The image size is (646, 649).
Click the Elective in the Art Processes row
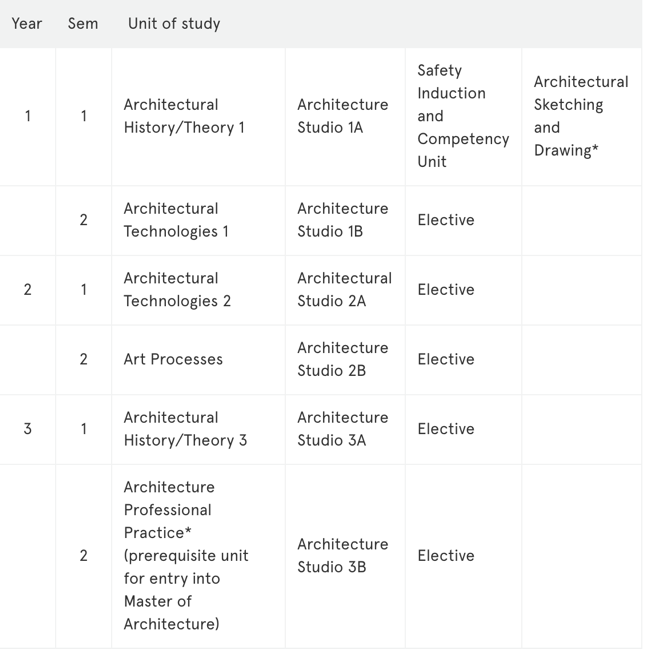coord(446,359)
